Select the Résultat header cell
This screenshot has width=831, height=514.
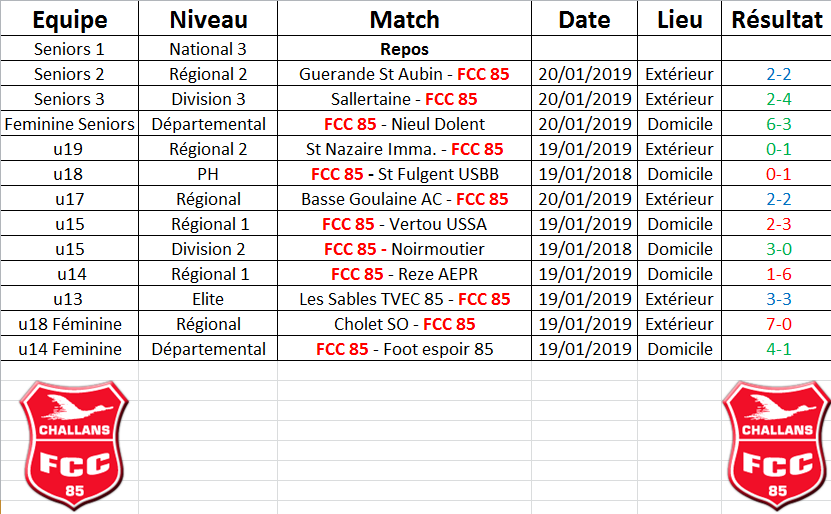tap(776, 19)
